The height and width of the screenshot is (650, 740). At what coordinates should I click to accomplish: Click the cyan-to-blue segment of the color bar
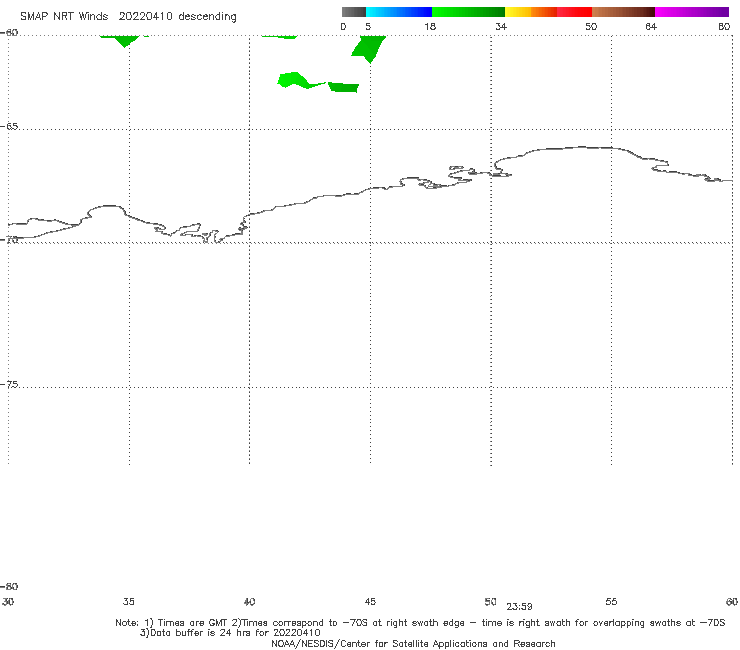tap(399, 12)
